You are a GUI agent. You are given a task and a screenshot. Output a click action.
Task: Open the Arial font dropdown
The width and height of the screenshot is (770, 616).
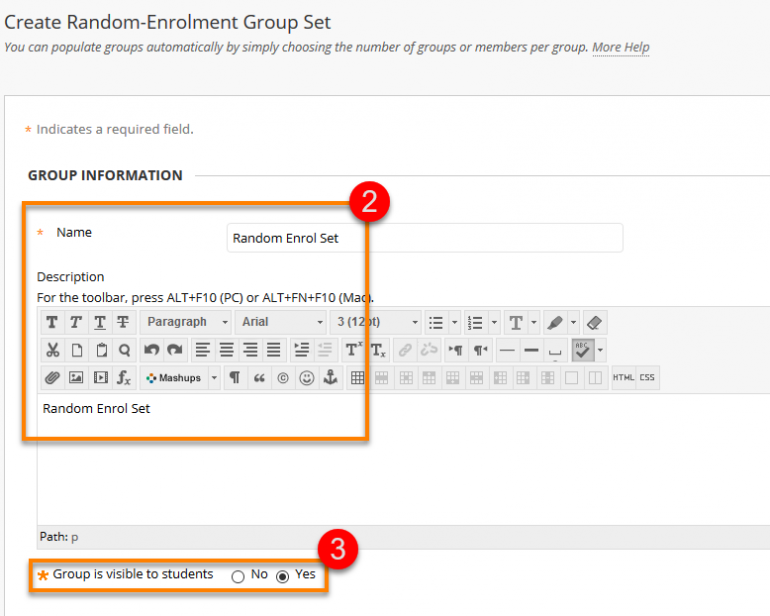pos(281,322)
